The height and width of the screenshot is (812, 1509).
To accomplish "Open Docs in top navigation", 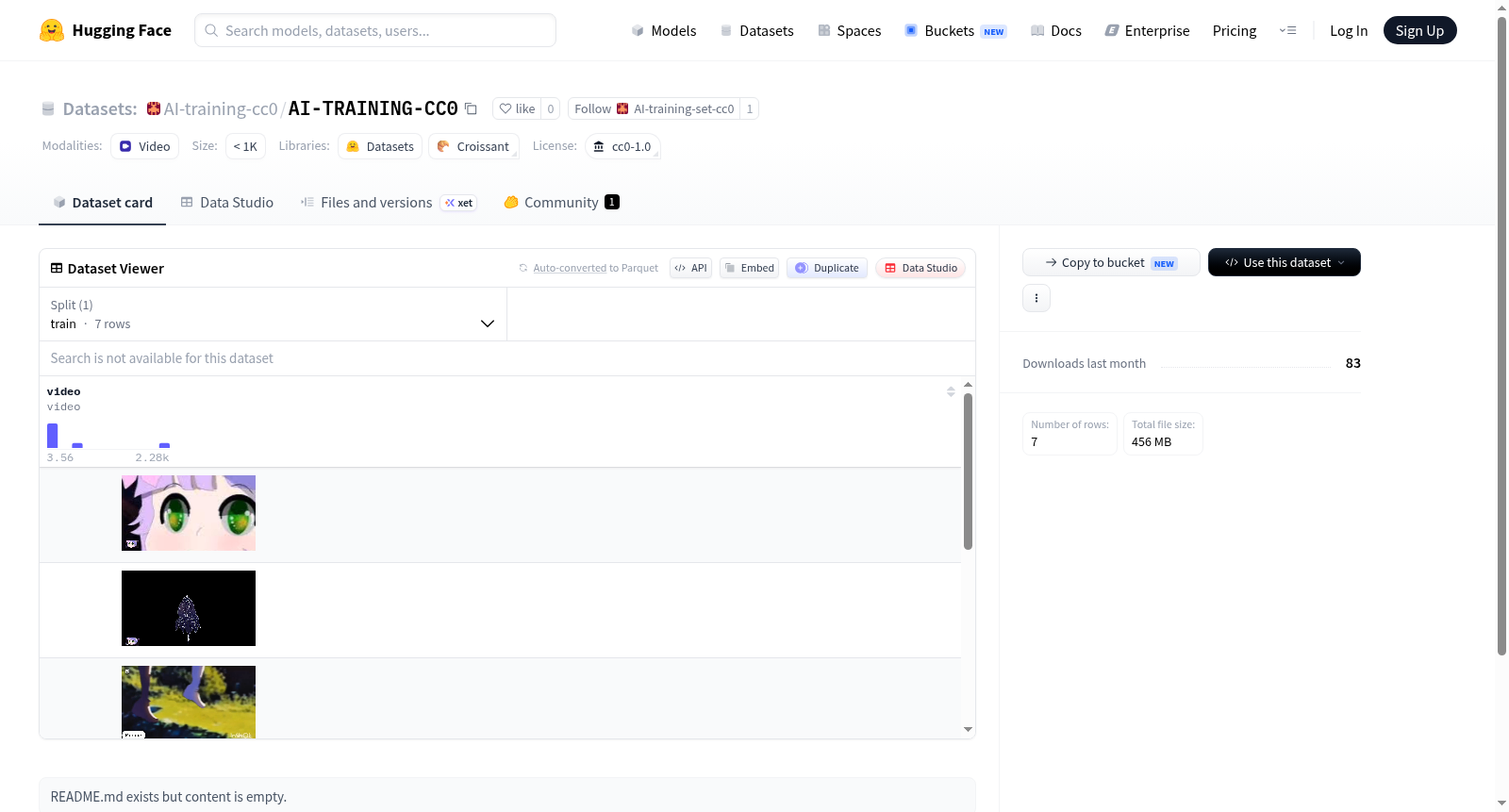I will (x=1056, y=30).
